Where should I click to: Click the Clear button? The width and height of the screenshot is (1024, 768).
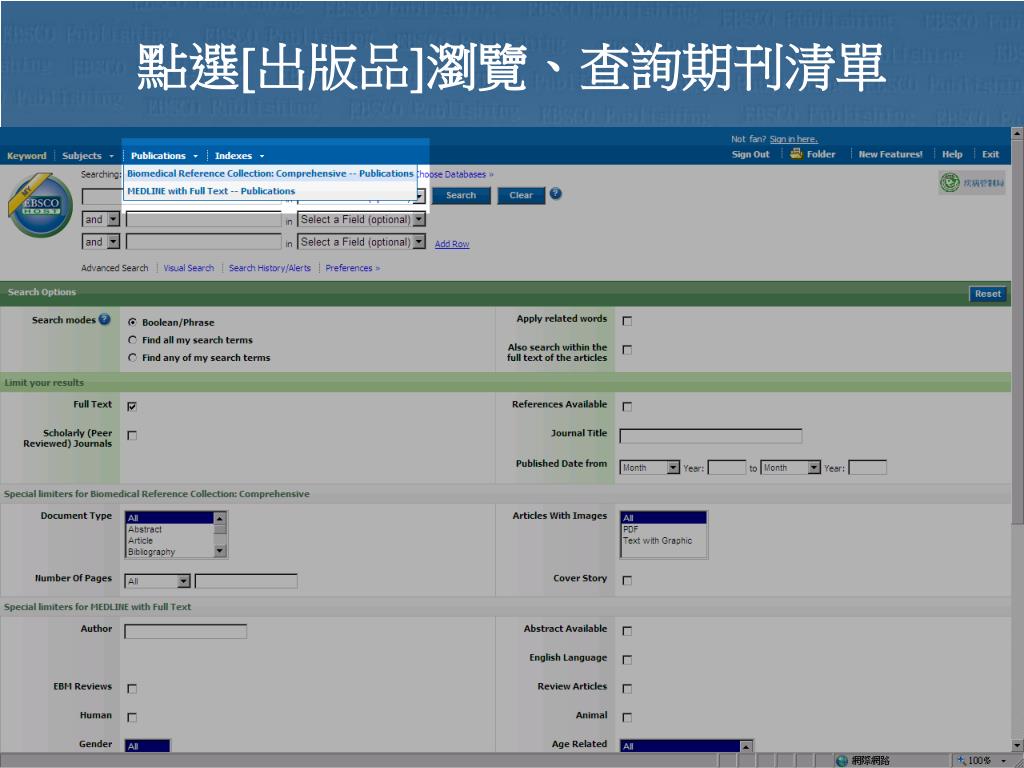coord(521,195)
